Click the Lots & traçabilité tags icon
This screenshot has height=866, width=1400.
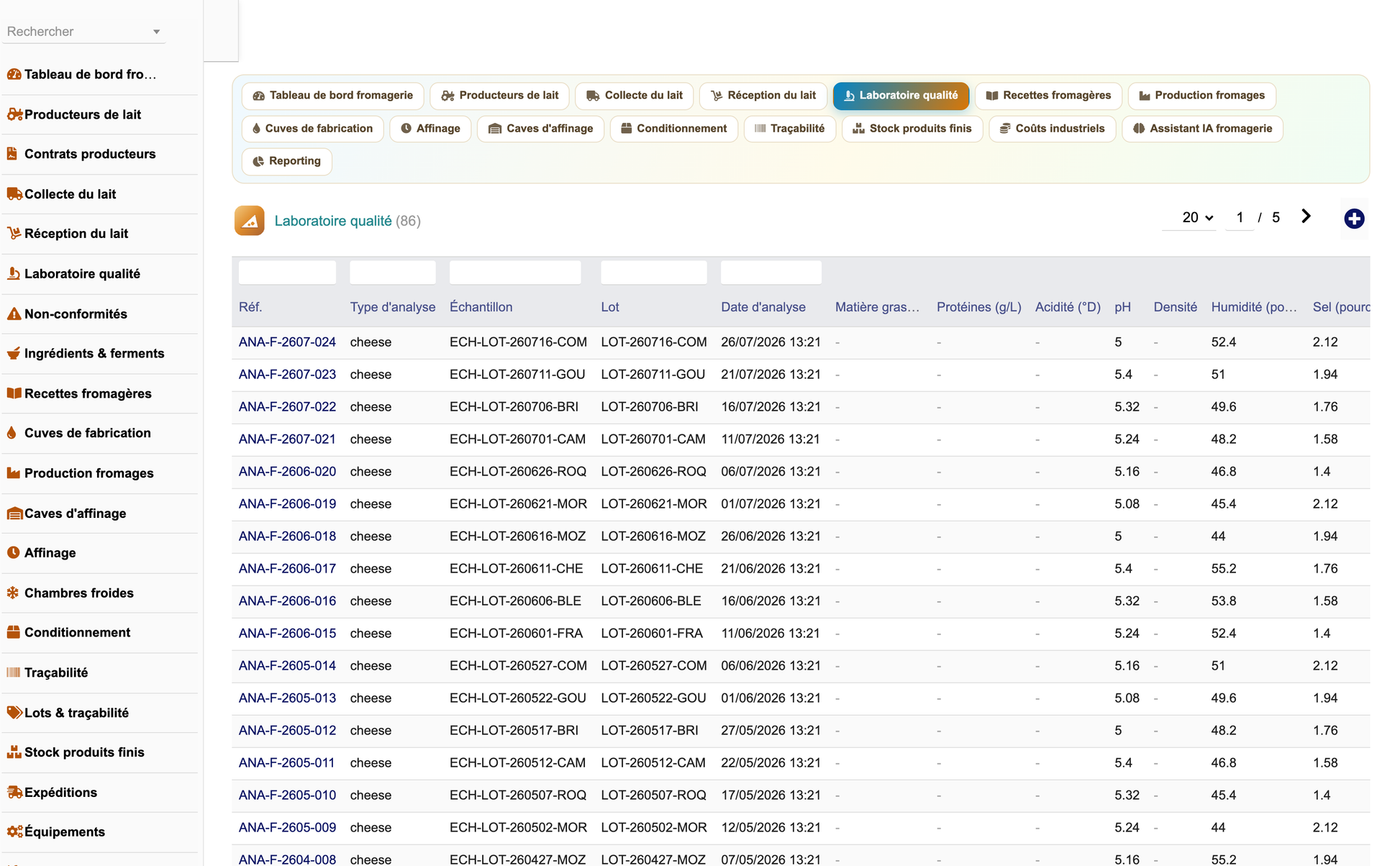click(x=14, y=712)
